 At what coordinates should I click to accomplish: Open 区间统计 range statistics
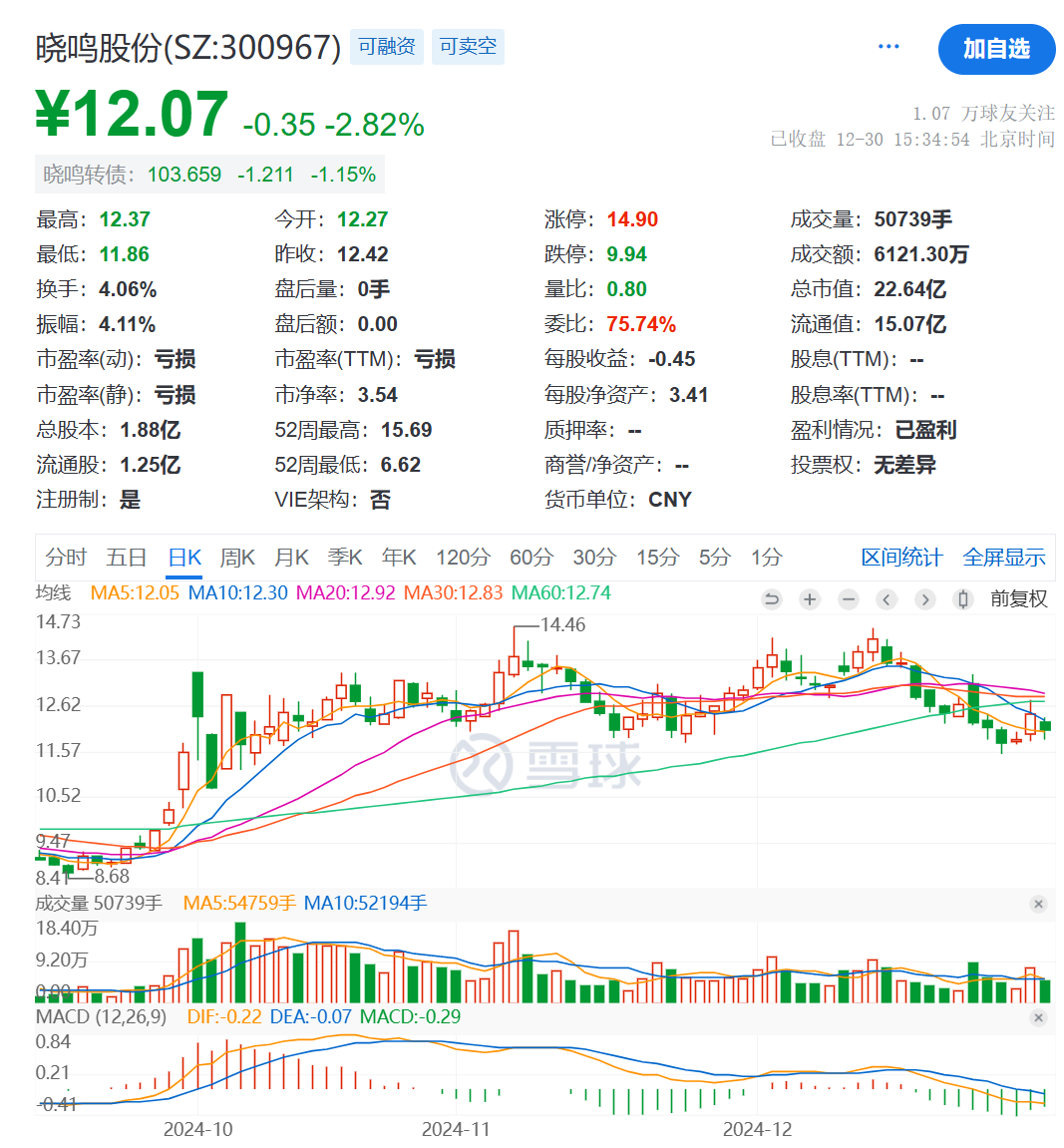901,558
